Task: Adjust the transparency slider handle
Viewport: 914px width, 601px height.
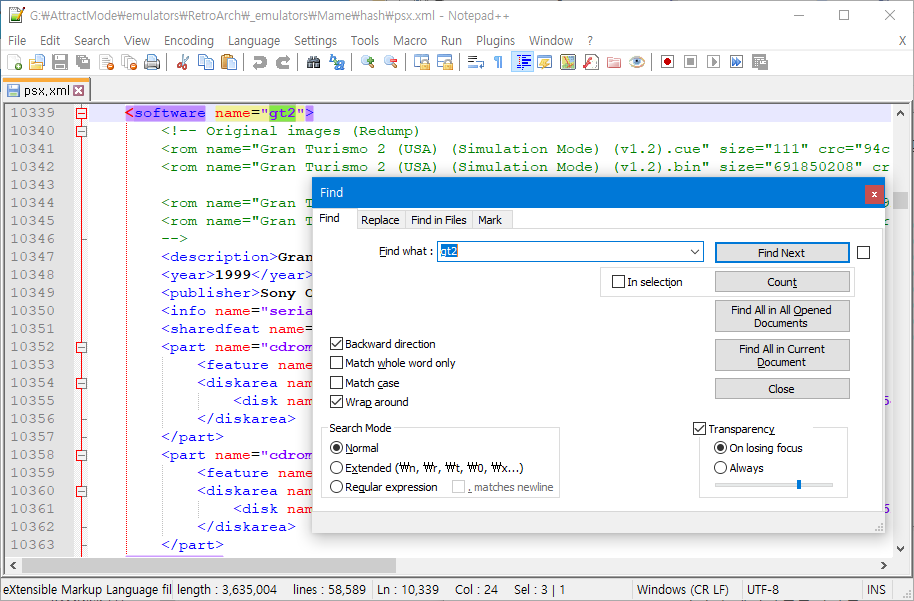Action: tap(799, 484)
